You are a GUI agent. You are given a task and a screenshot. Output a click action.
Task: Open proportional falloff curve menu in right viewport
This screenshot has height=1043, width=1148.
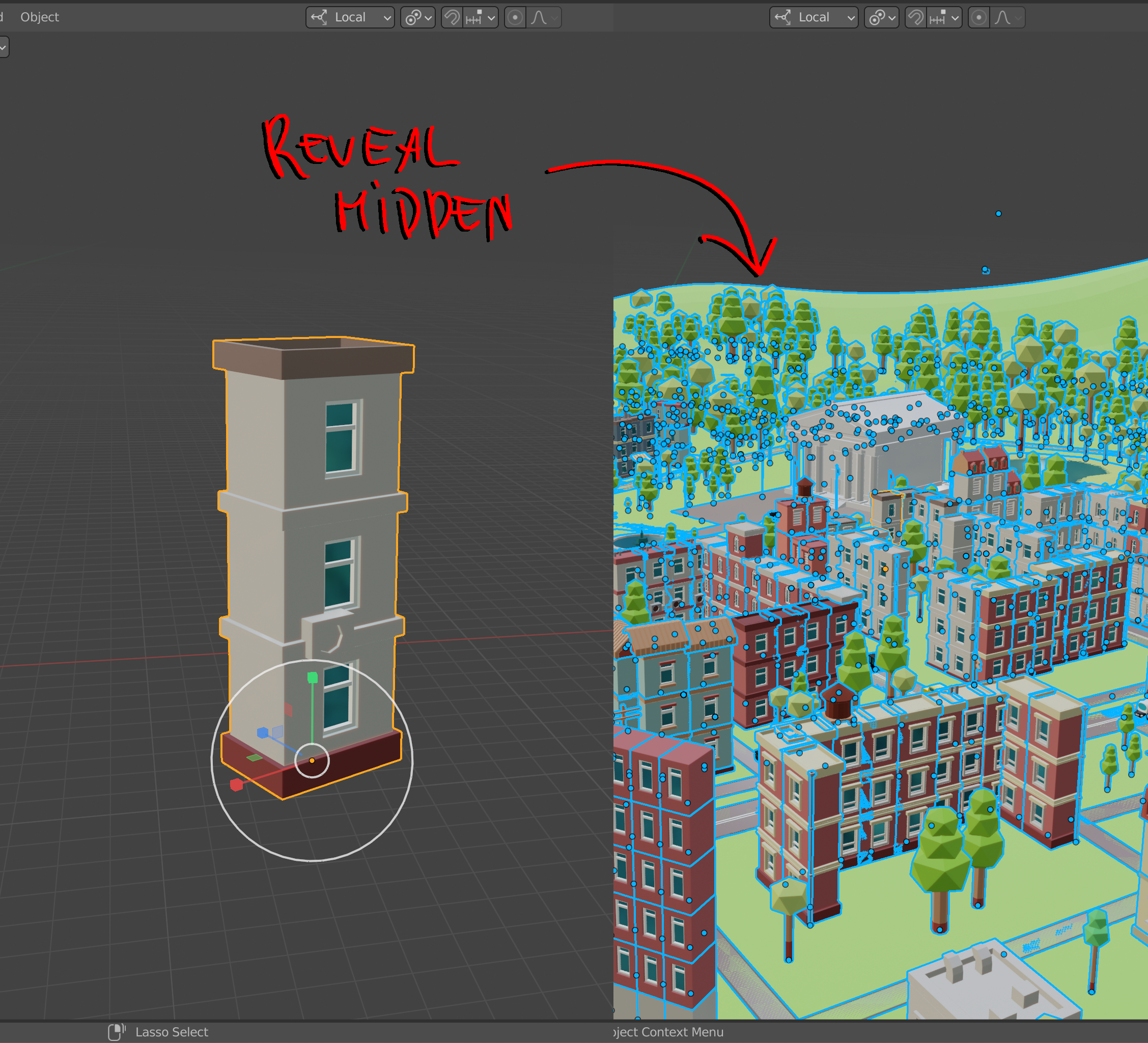click(x=1007, y=17)
